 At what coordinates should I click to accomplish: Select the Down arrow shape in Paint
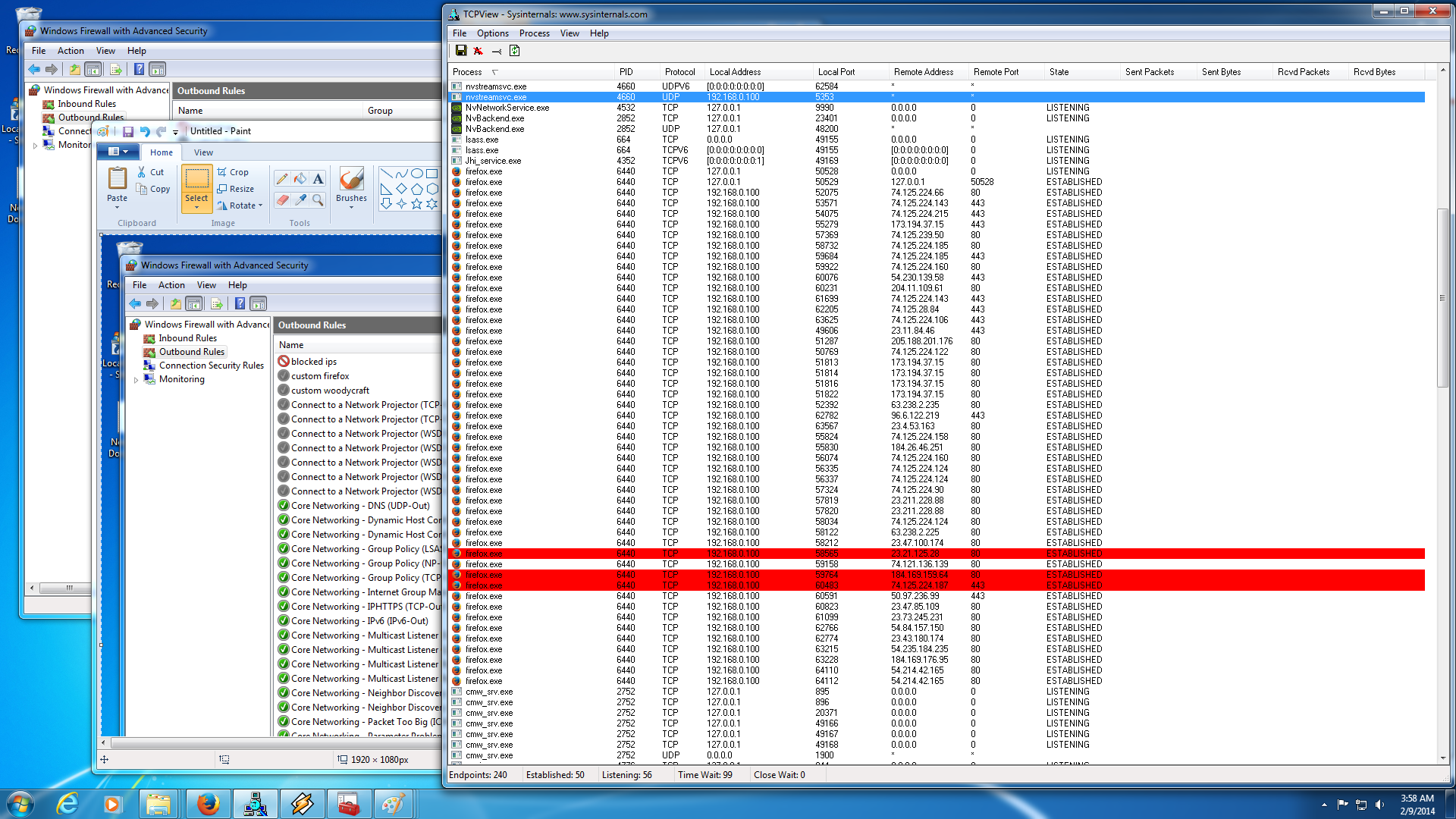click(x=386, y=204)
